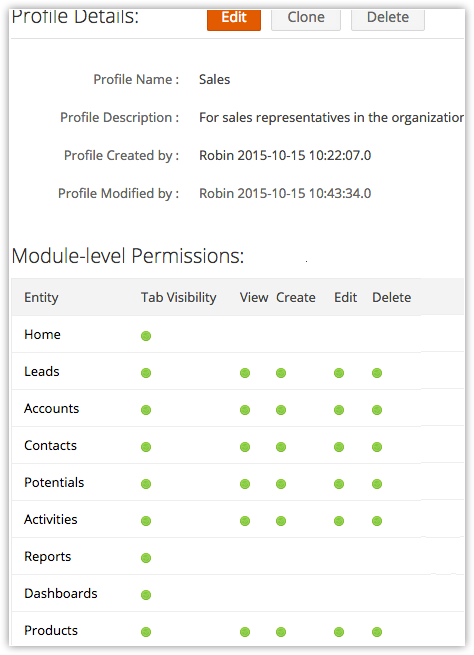Click Accounts Edit permission dot

click(x=339, y=410)
